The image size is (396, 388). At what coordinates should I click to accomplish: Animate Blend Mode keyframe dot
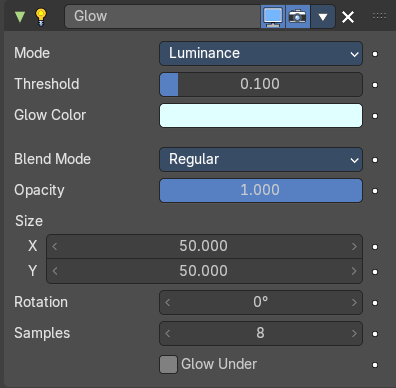375,160
